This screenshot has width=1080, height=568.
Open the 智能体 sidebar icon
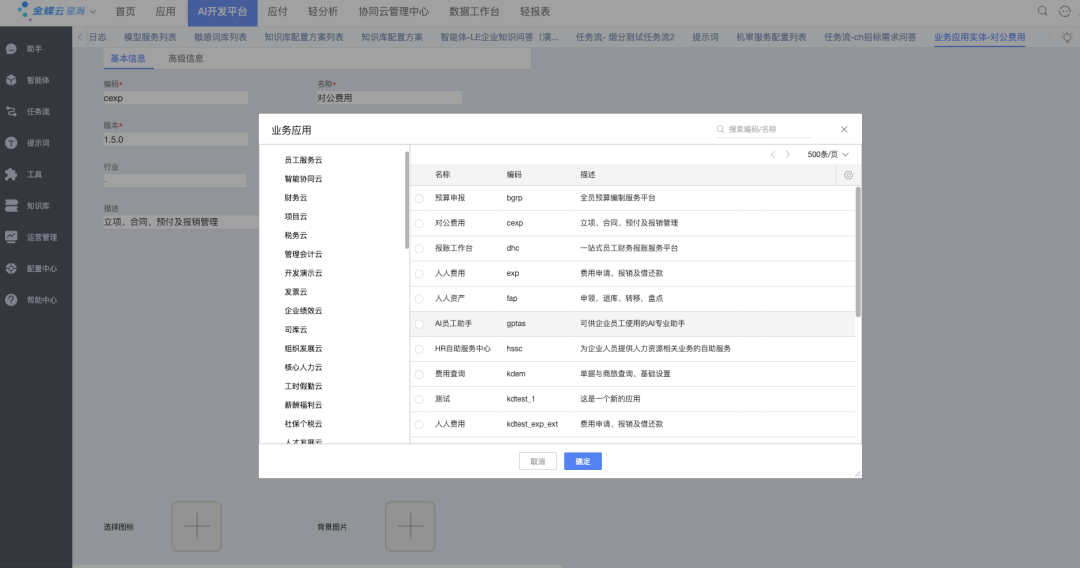11,81
